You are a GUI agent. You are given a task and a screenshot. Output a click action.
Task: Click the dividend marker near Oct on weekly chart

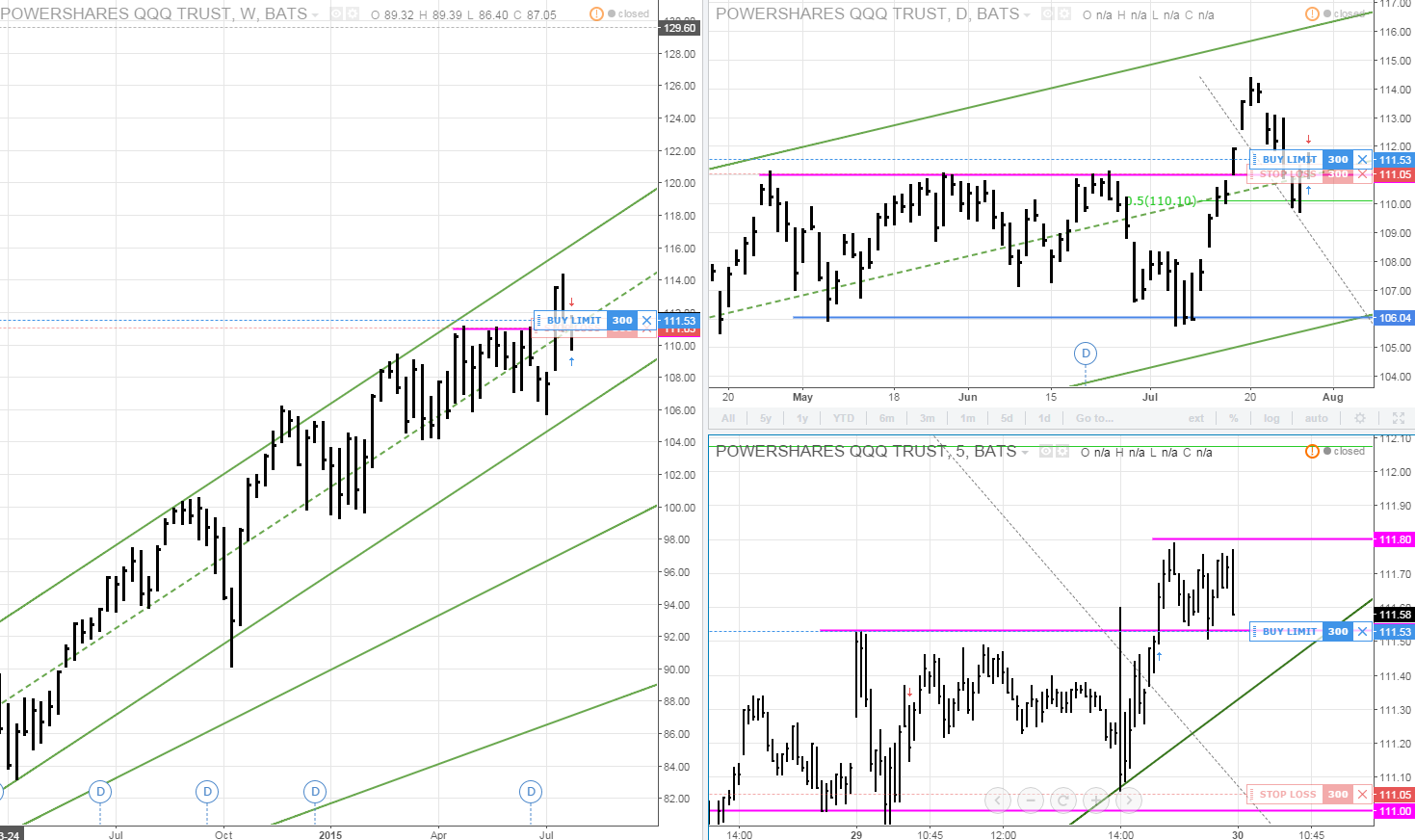pyautogui.click(x=207, y=792)
